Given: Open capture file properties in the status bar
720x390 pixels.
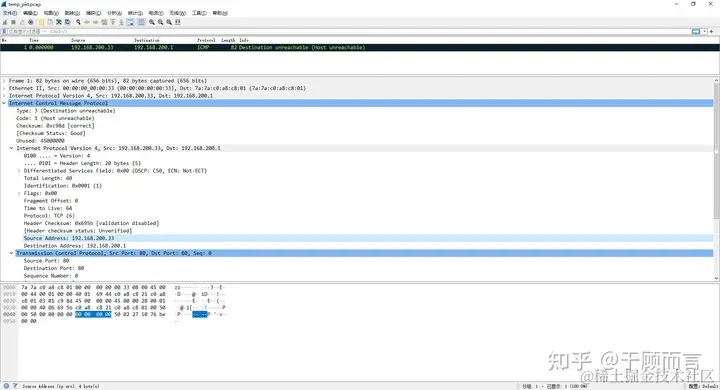Looking at the screenshot, I should (x=15, y=386).
